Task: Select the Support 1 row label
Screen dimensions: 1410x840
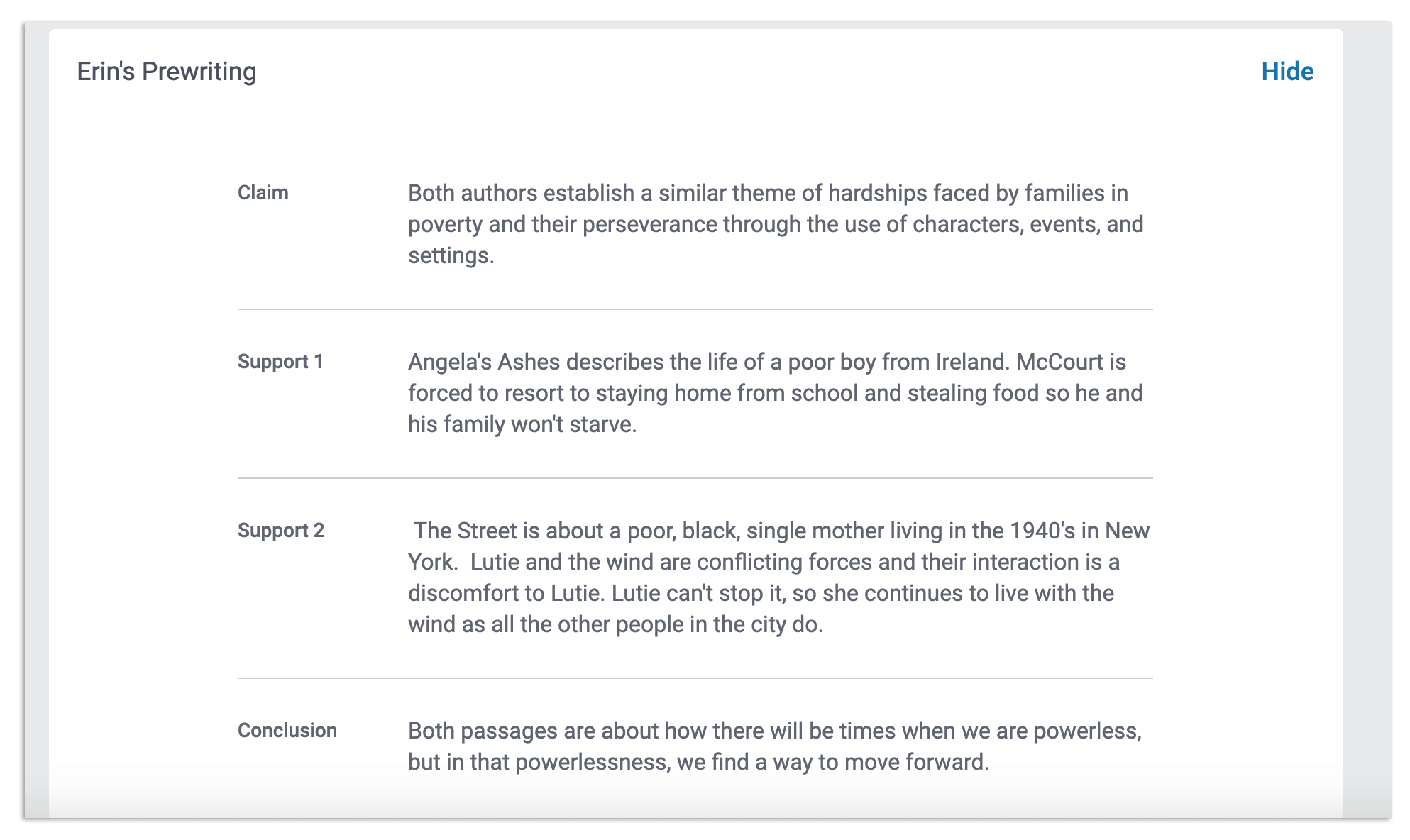Action: tap(280, 362)
